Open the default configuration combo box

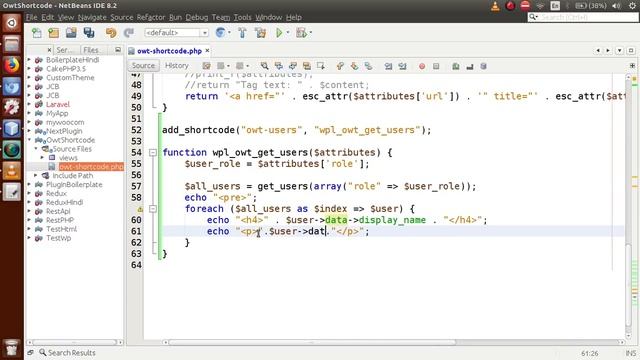176,33
